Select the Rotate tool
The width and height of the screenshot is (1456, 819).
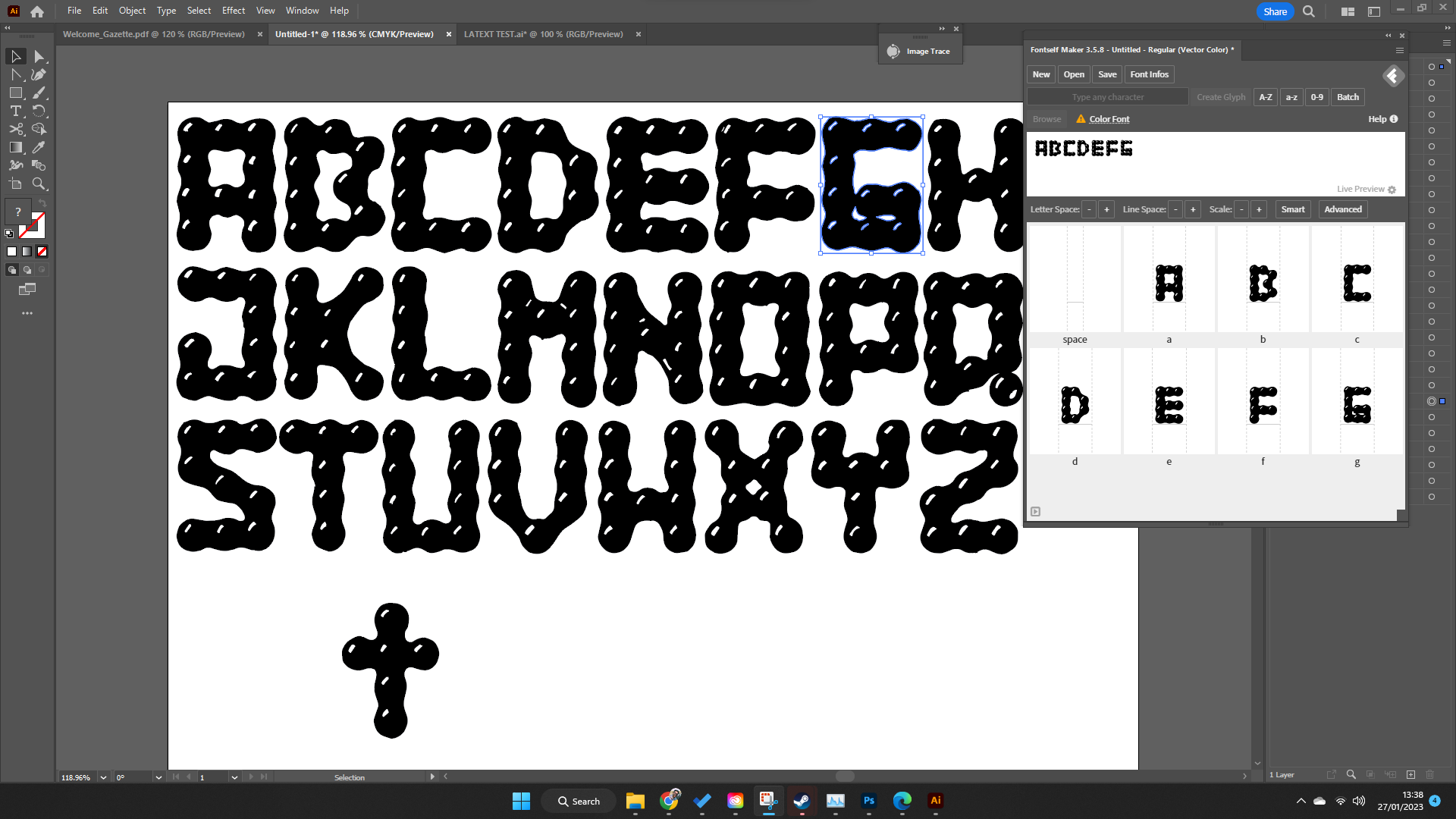pos(39,111)
